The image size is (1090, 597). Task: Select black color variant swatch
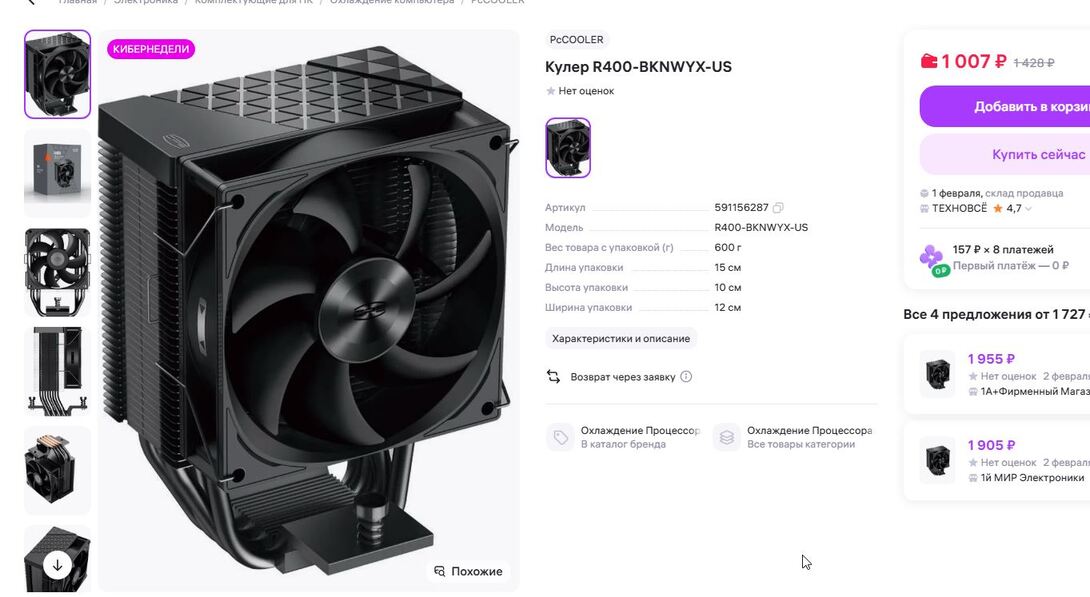pos(568,147)
